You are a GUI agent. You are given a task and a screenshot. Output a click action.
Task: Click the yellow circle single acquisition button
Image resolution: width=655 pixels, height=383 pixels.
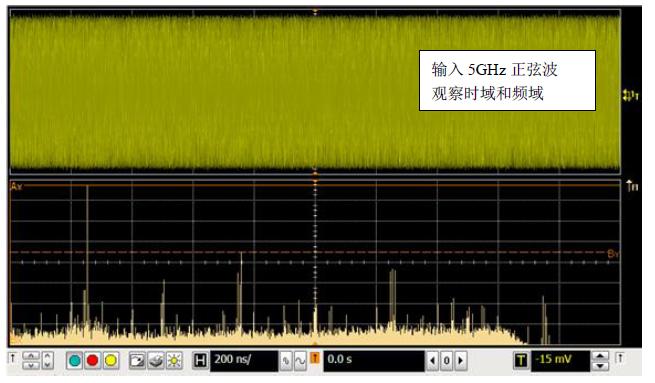tap(111, 360)
